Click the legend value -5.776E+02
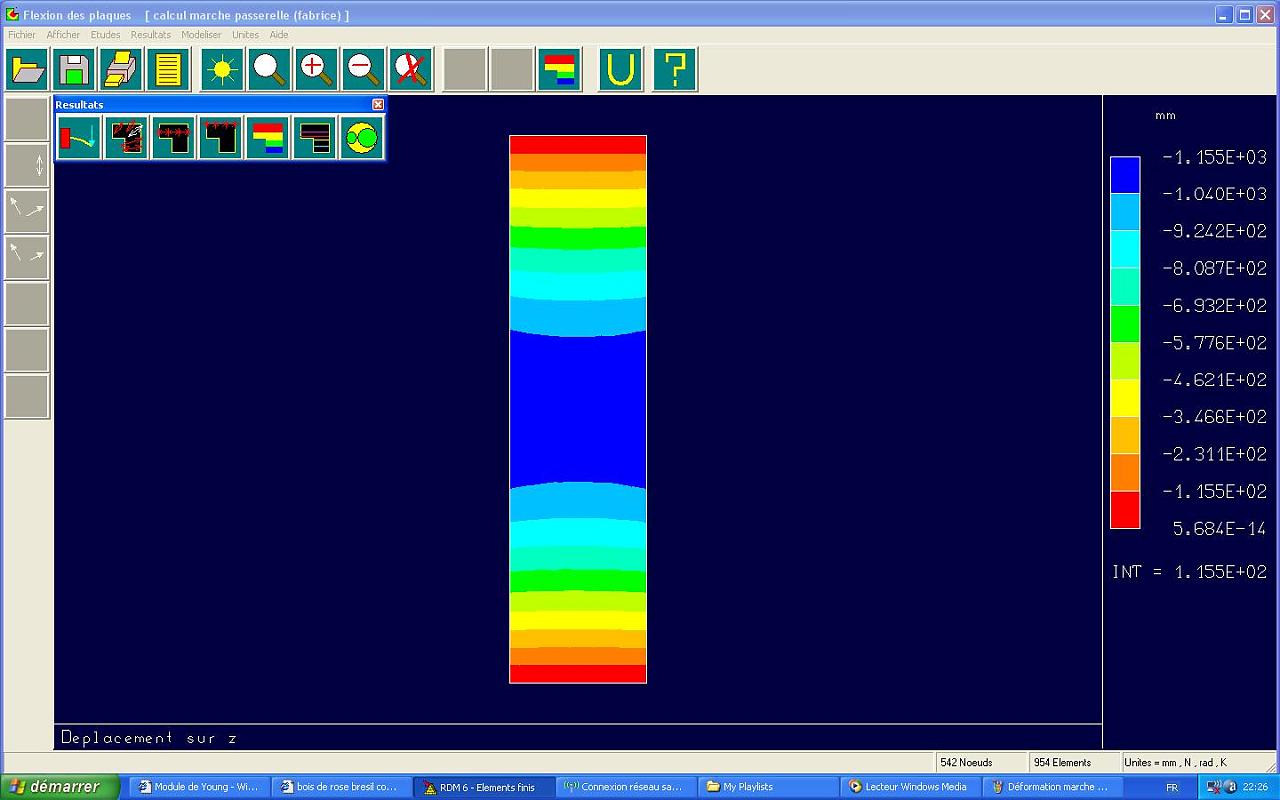Image resolution: width=1280 pixels, height=800 pixels. pos(1214,343)
